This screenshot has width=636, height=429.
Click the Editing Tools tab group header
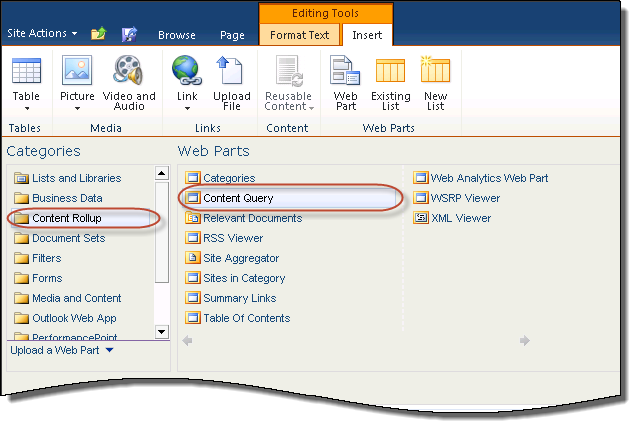click(325, 13)
